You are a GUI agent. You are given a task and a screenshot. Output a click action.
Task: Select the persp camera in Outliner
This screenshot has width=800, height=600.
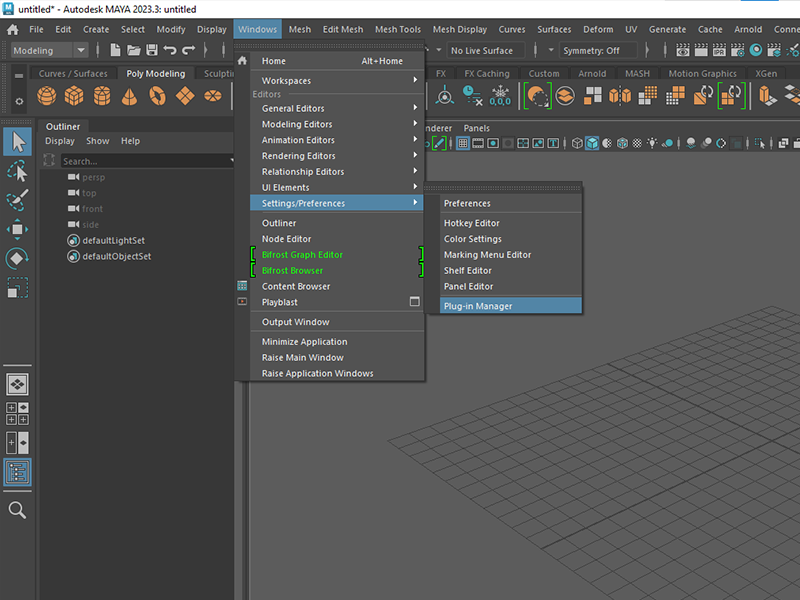(93, 177)
